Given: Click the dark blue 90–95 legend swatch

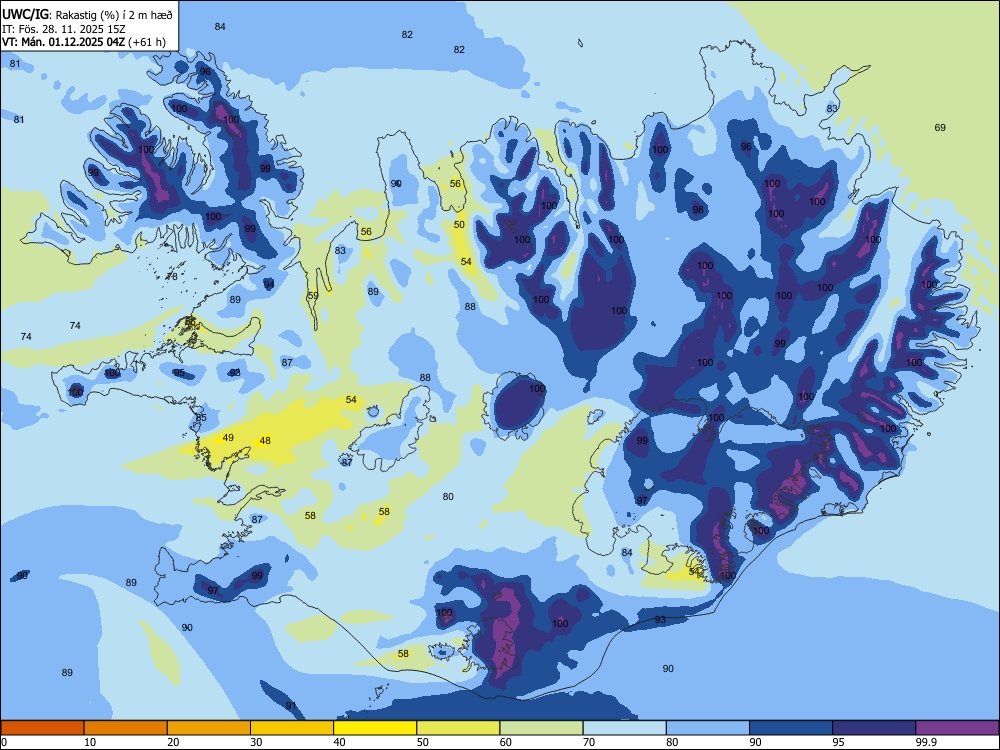Looking at the screenshot, I should pyautogui.click(x=791, y=728).
